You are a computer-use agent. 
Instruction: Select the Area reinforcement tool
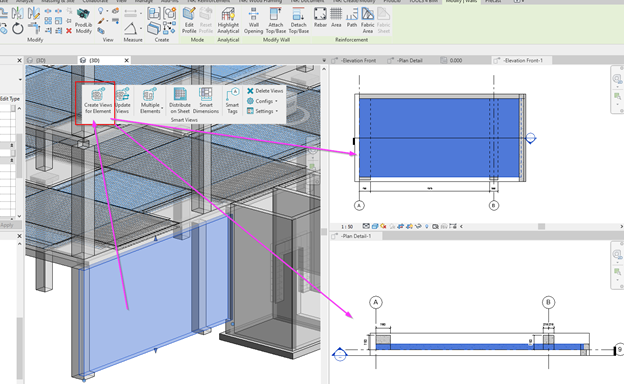[x=336, y=18]
